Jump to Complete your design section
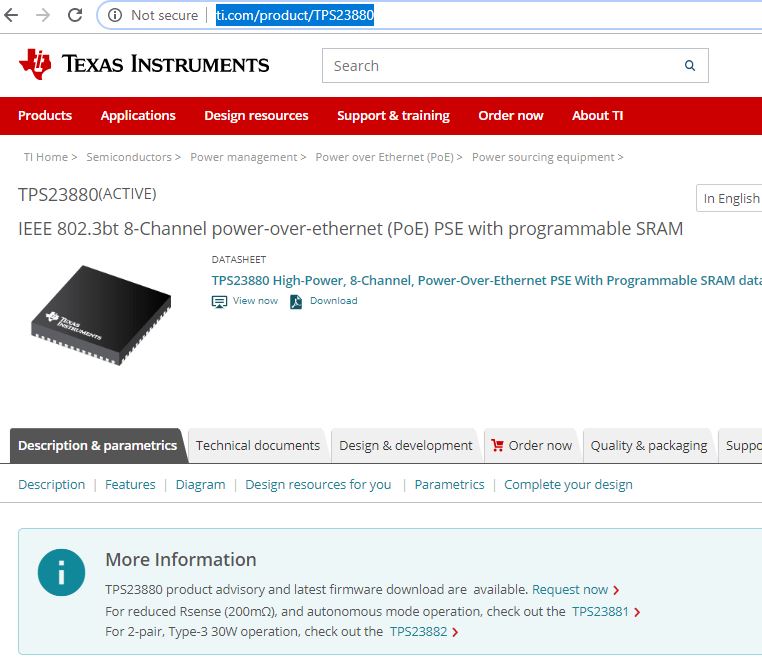This screenshot has width=762, height=670. pos(568,484)
